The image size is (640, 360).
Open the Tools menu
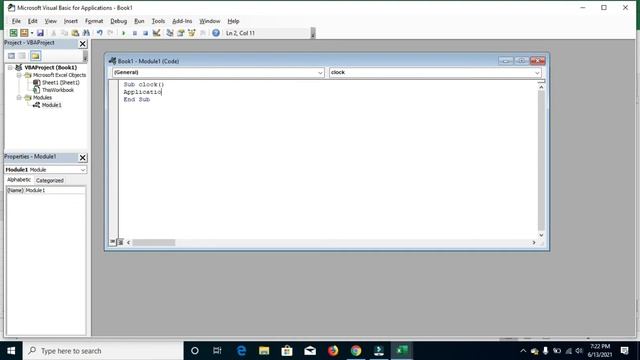pyautogui.click(x=158, y=21)
